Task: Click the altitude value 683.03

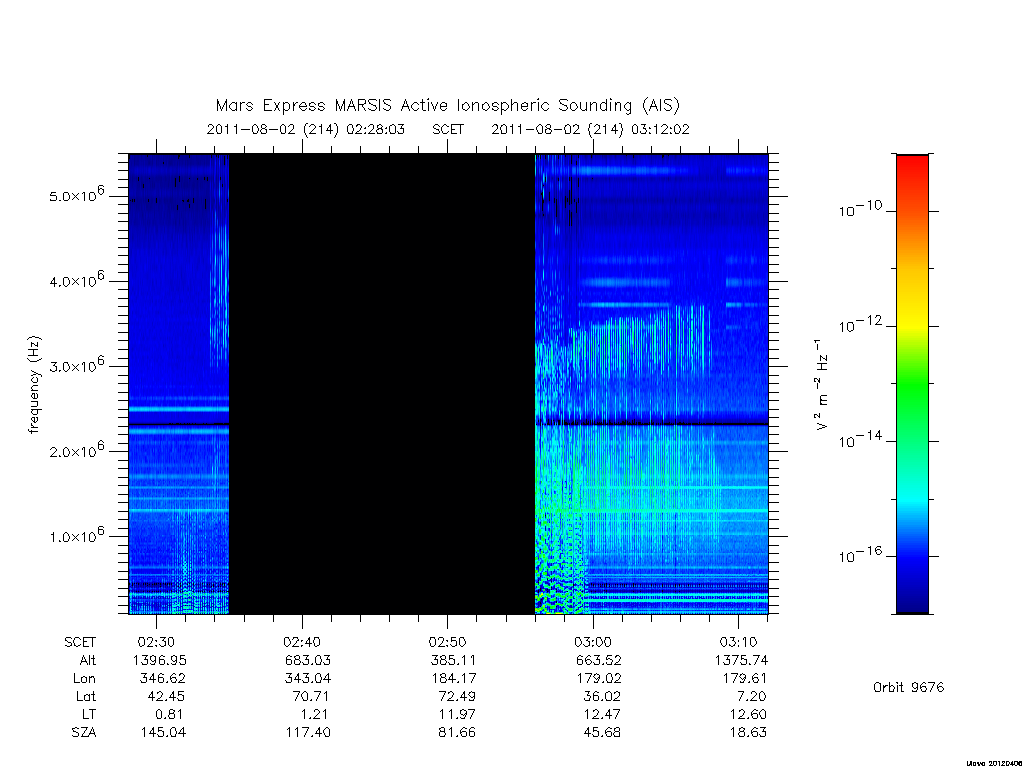Action: (308, 660)
